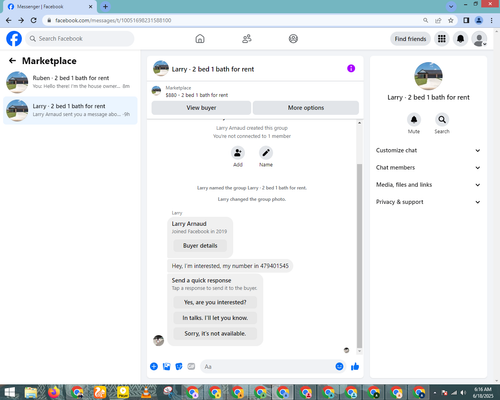The image size is (500, 400).
Task: Search in conversation magnifier icon
Action: (442, 119)
